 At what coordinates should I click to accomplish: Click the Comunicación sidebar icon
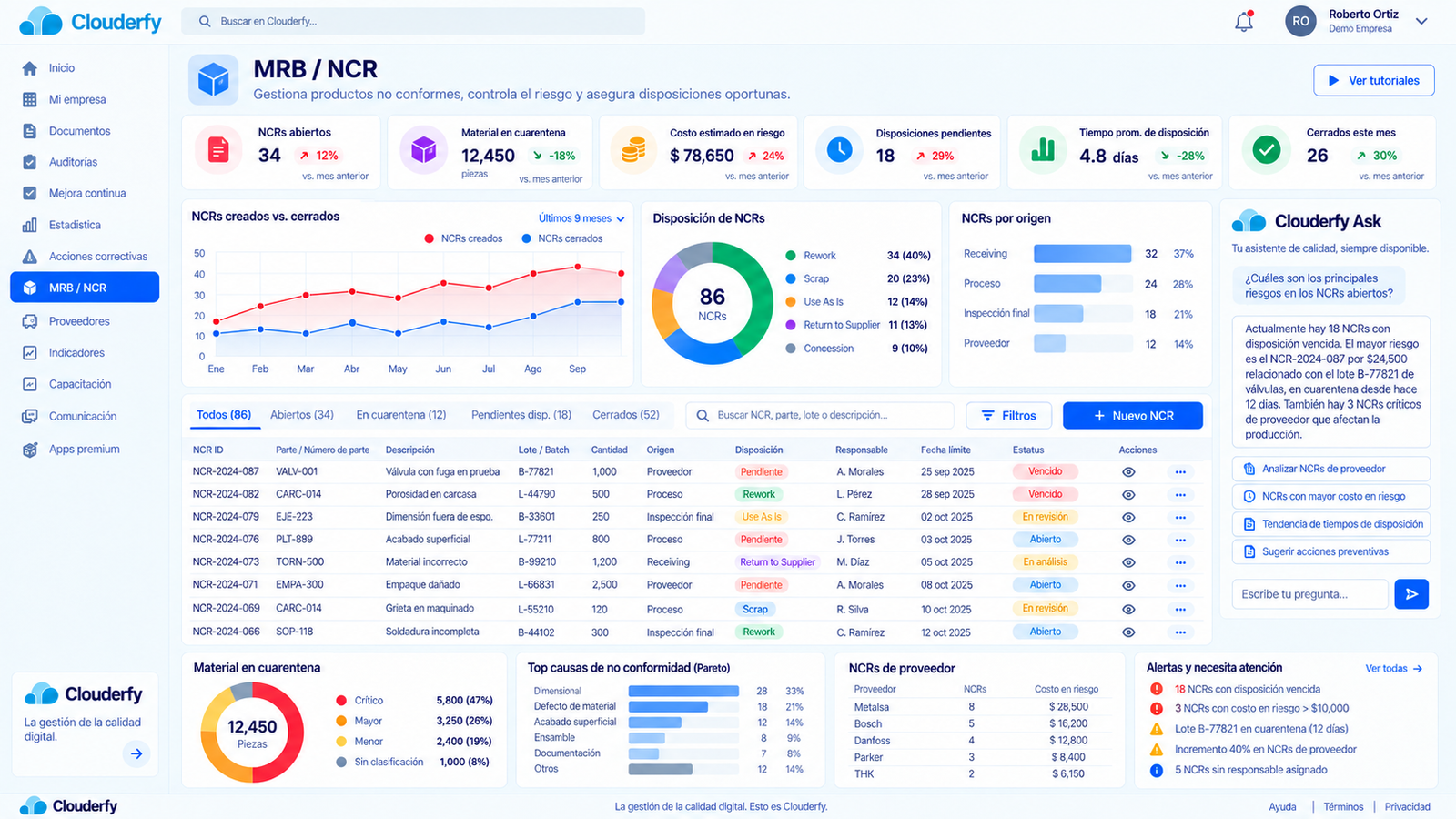coord(30,416)
